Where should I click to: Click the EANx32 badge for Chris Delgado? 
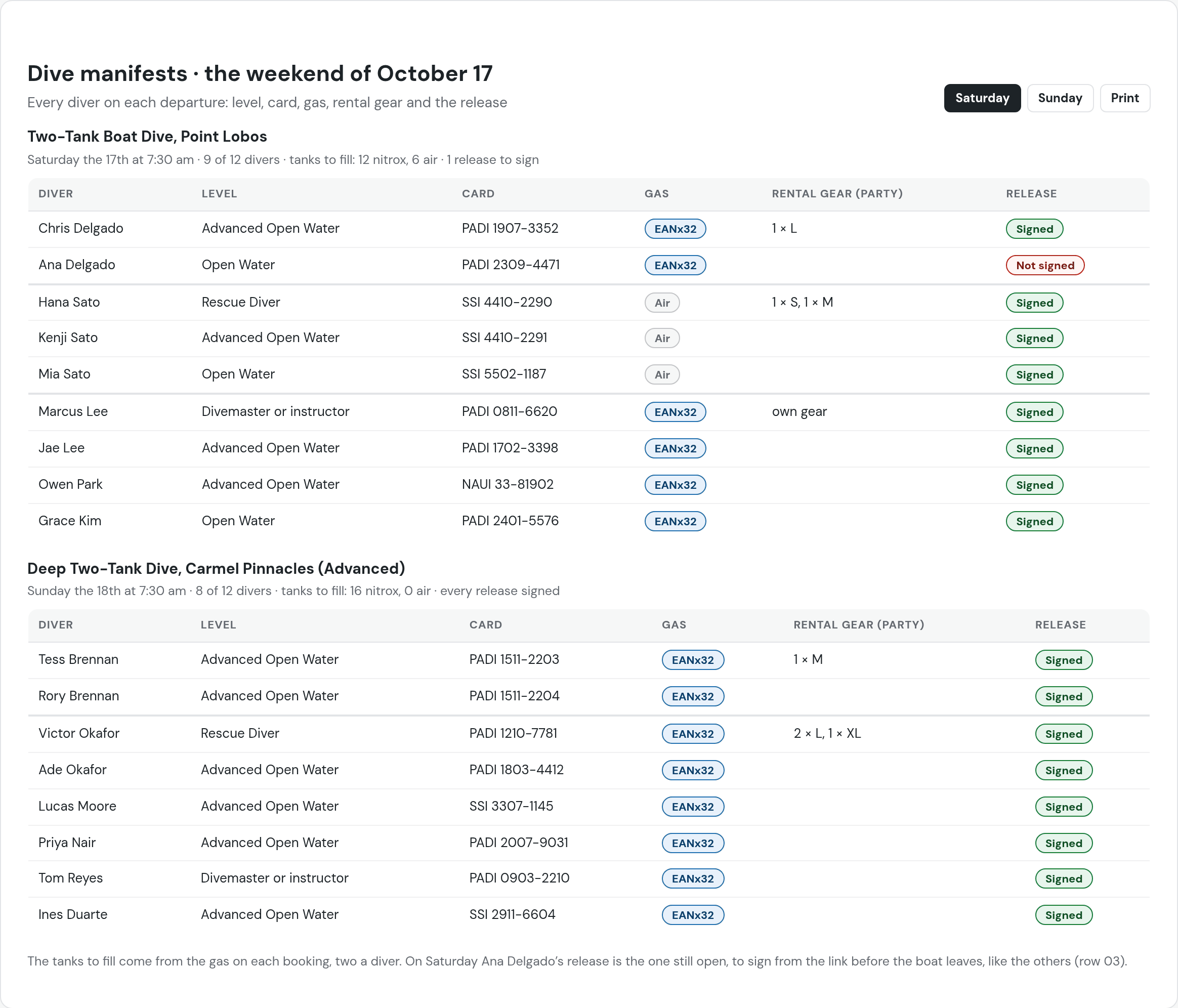(x=675, y=229)
